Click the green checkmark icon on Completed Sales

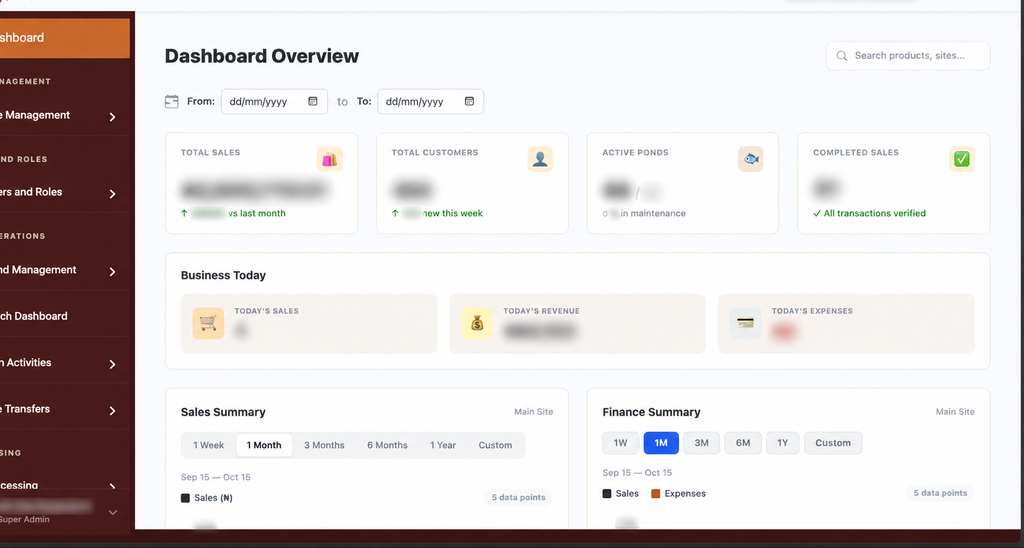tap(961, 159)
